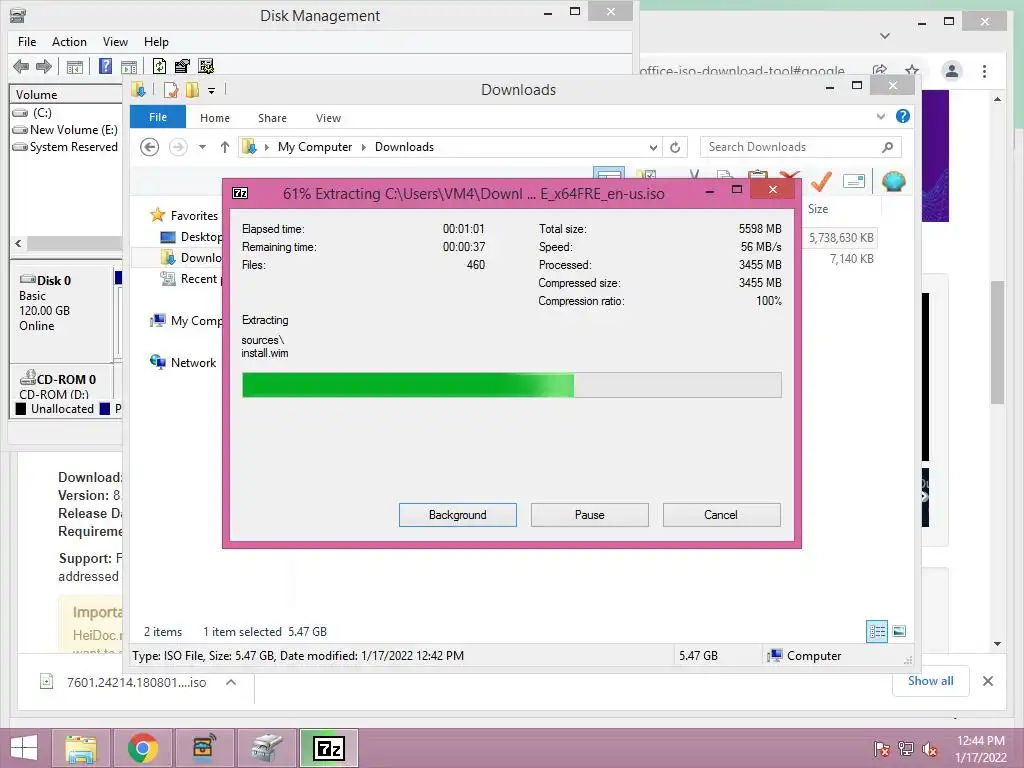
Task: Open the File tab in Explorer ribbon
Action: click(x=158, y=117)
